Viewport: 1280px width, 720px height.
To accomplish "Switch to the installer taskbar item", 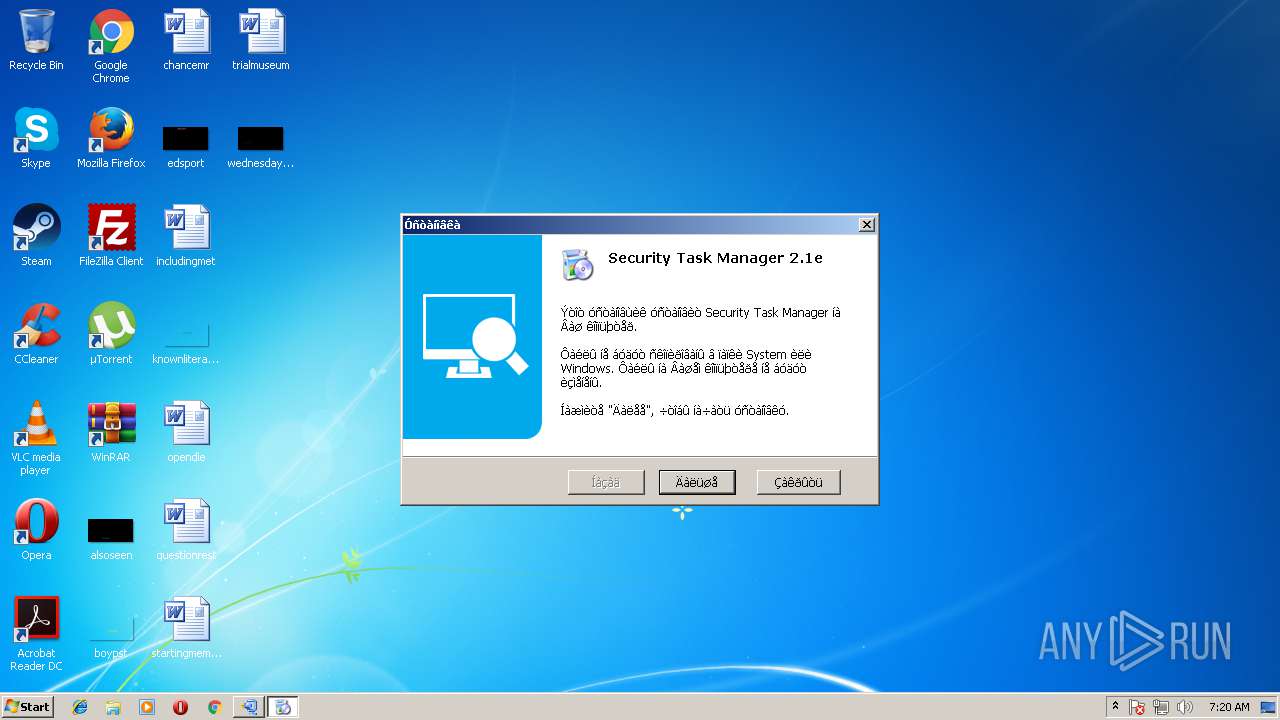I will (x=282, y=707).
